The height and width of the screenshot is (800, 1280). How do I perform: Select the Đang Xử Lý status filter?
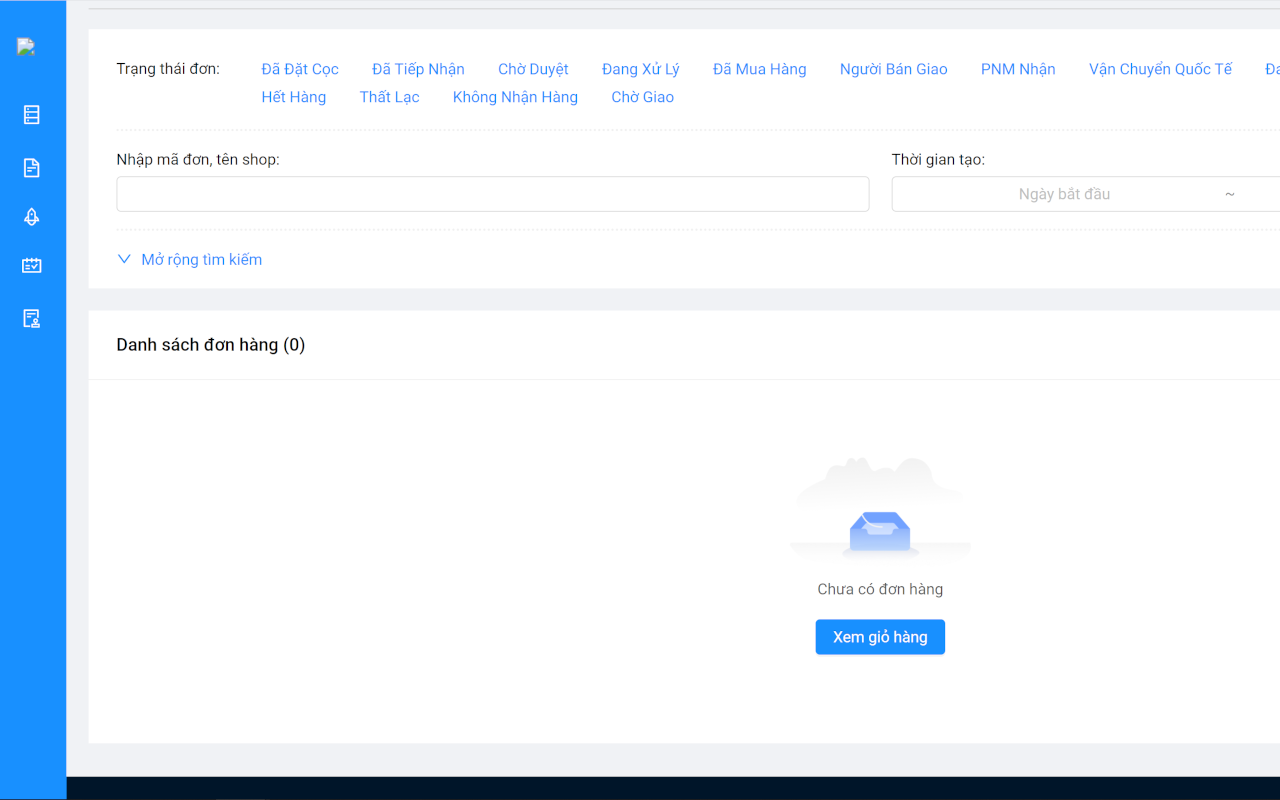(x=641, y=69)
